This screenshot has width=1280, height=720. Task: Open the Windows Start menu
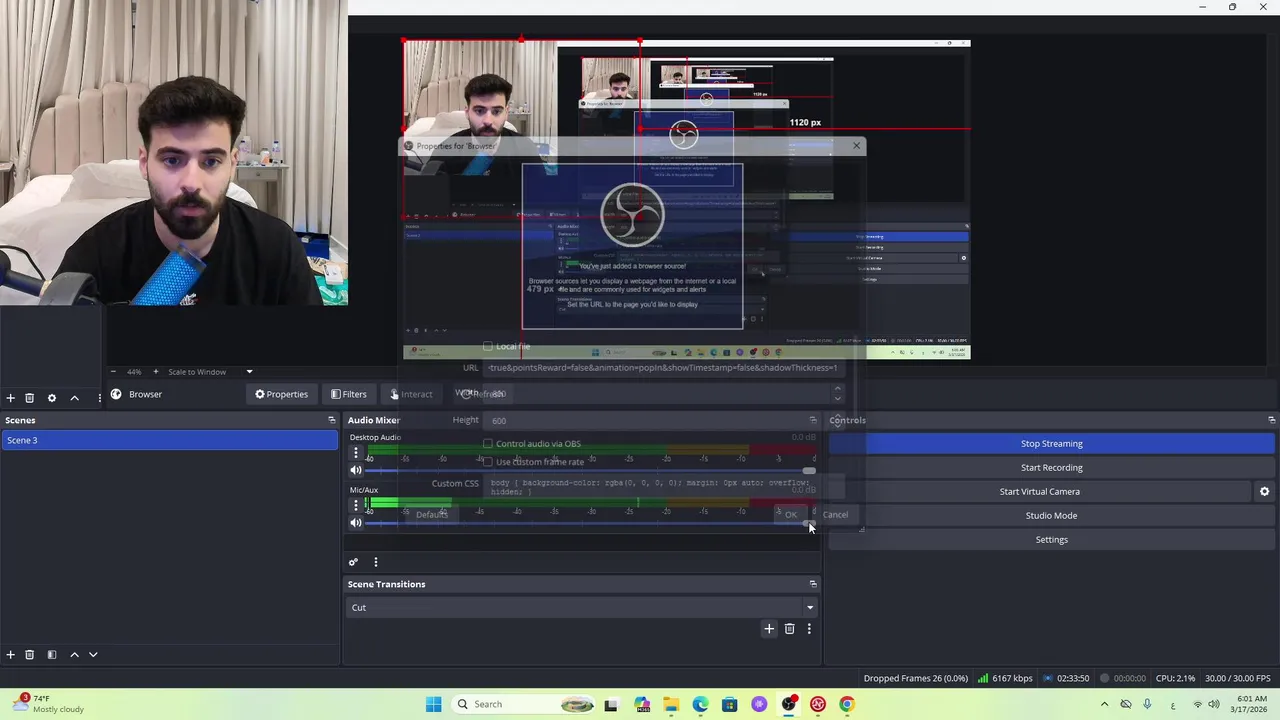point(433,704)
